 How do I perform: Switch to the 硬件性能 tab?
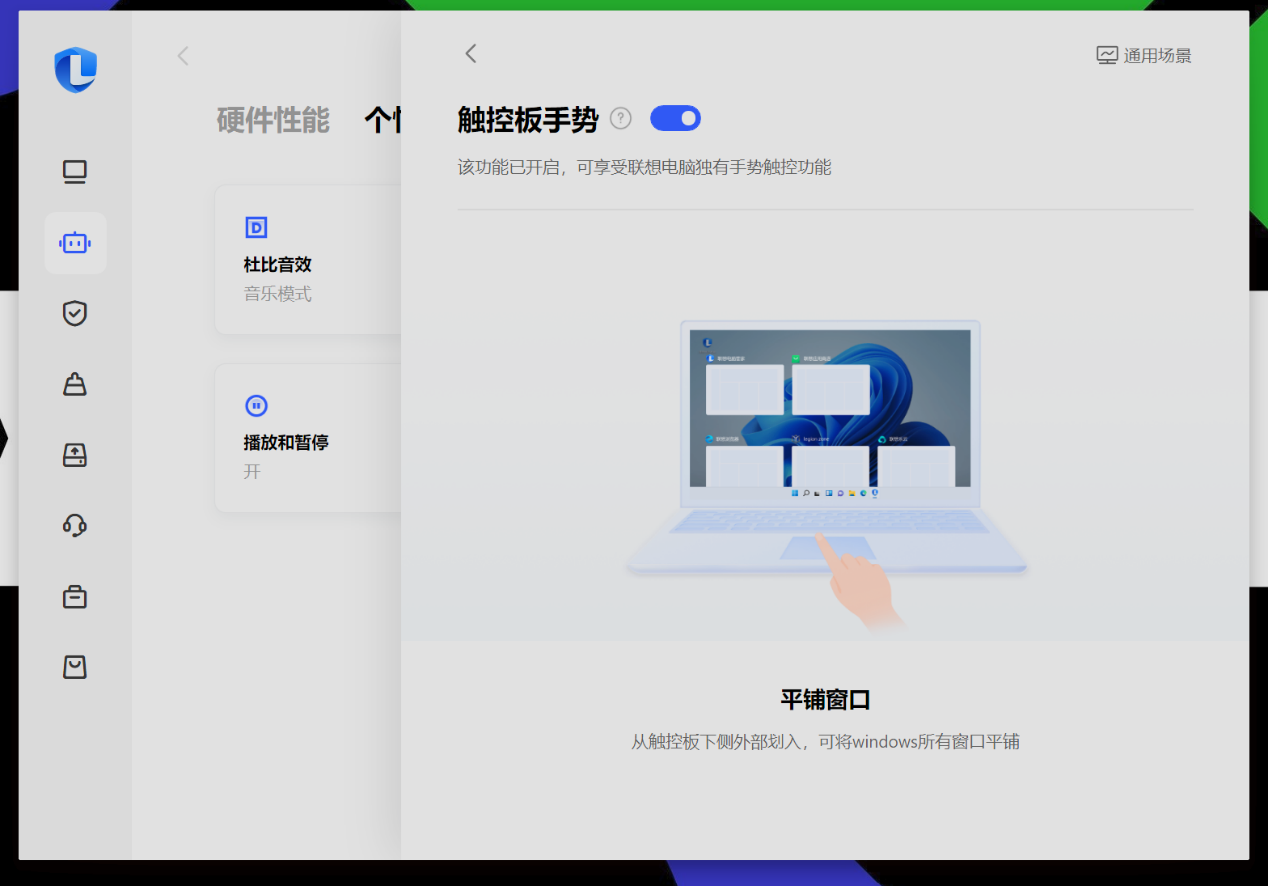273,120
